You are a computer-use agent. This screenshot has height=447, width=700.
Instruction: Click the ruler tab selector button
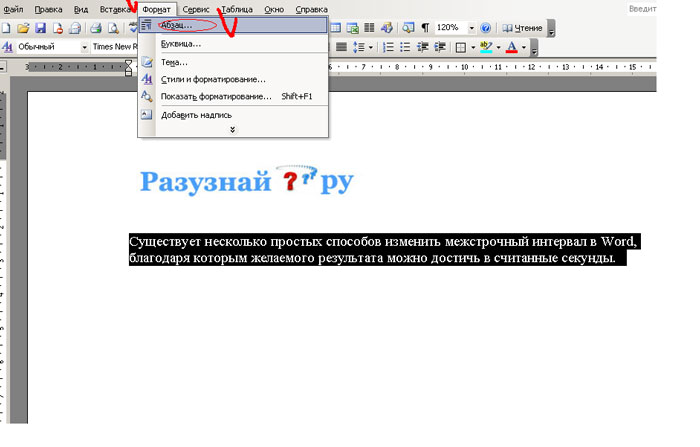click(3, 67)
